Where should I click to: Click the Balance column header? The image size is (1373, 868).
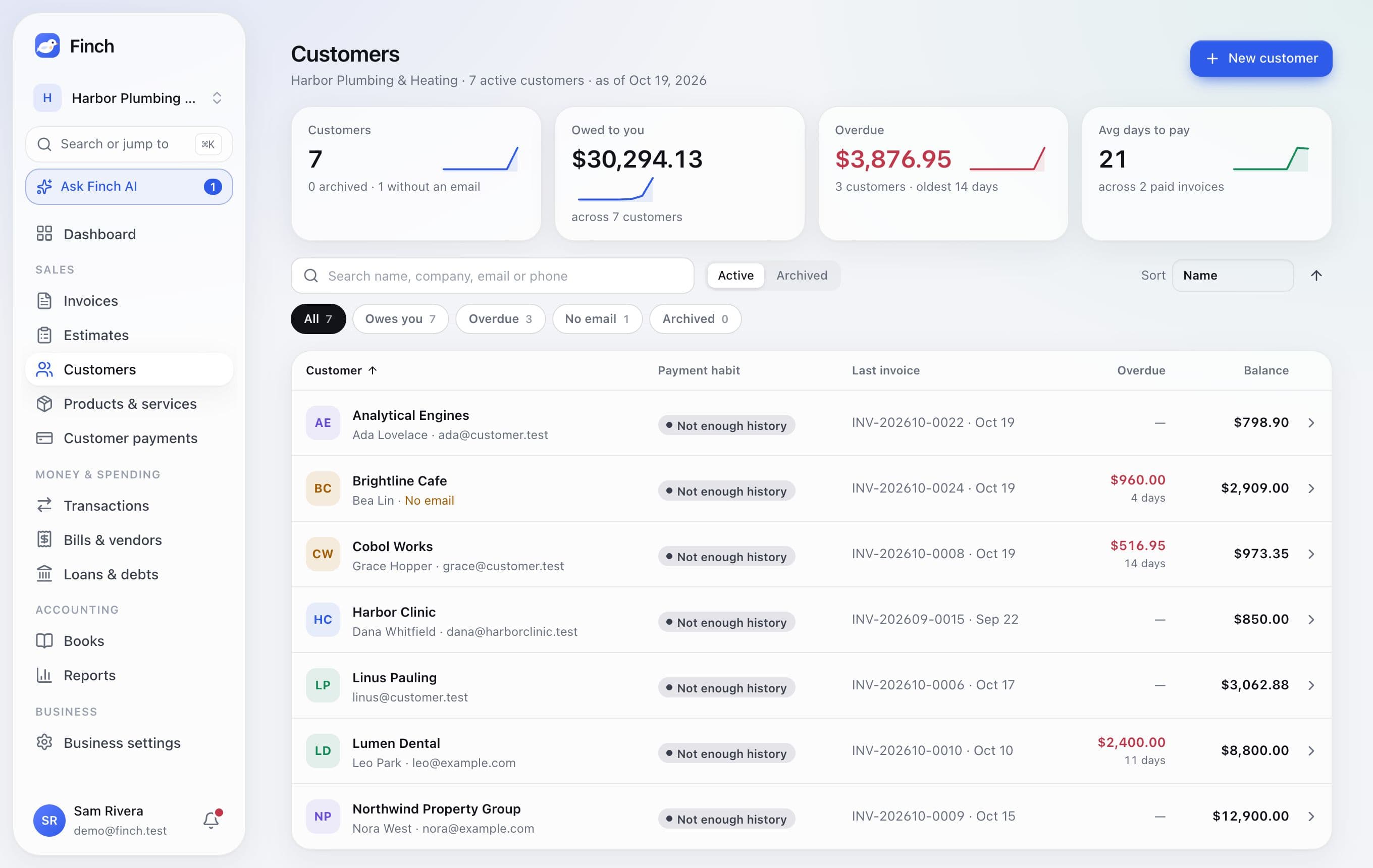point(1266,370)
